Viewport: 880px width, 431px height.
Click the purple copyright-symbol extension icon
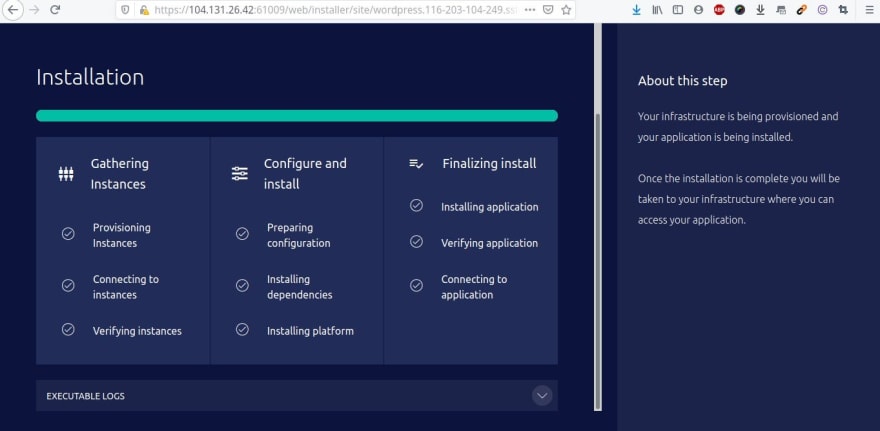(822, 10)
